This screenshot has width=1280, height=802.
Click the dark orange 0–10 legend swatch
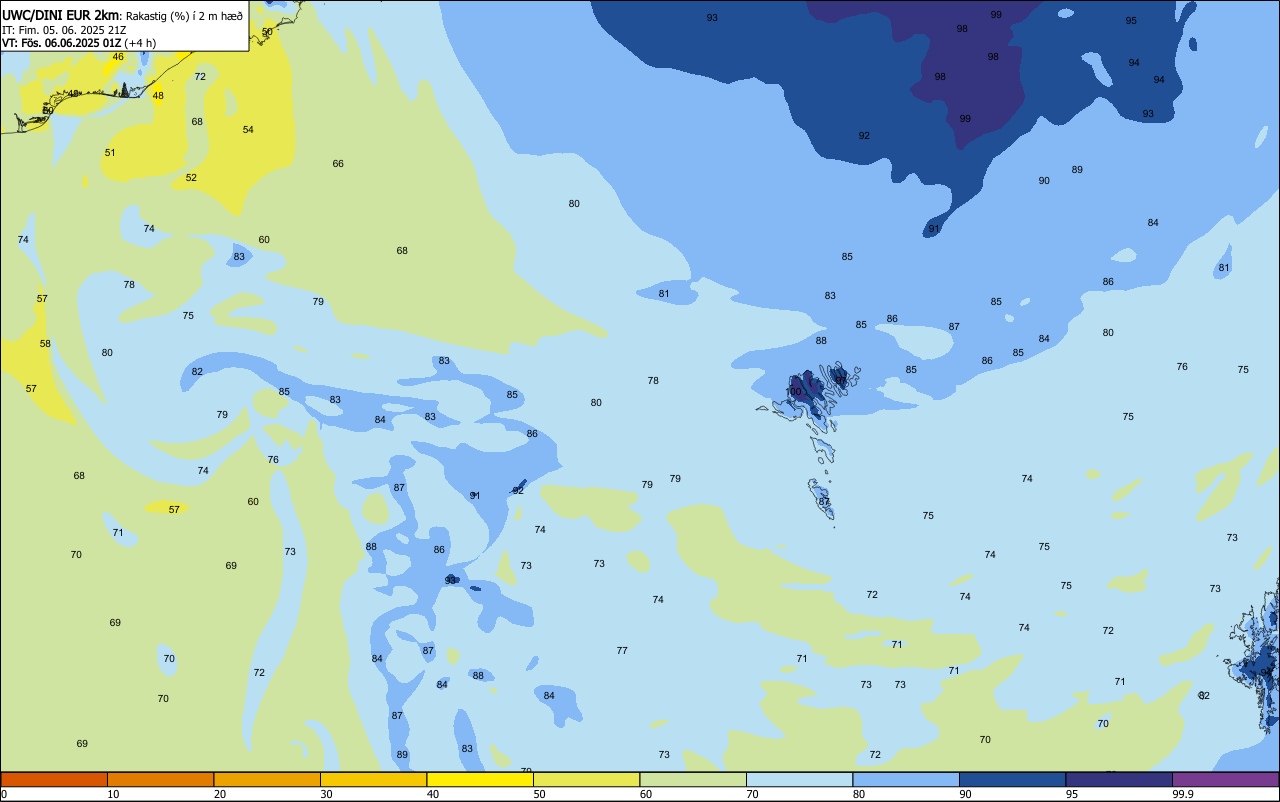54,779
